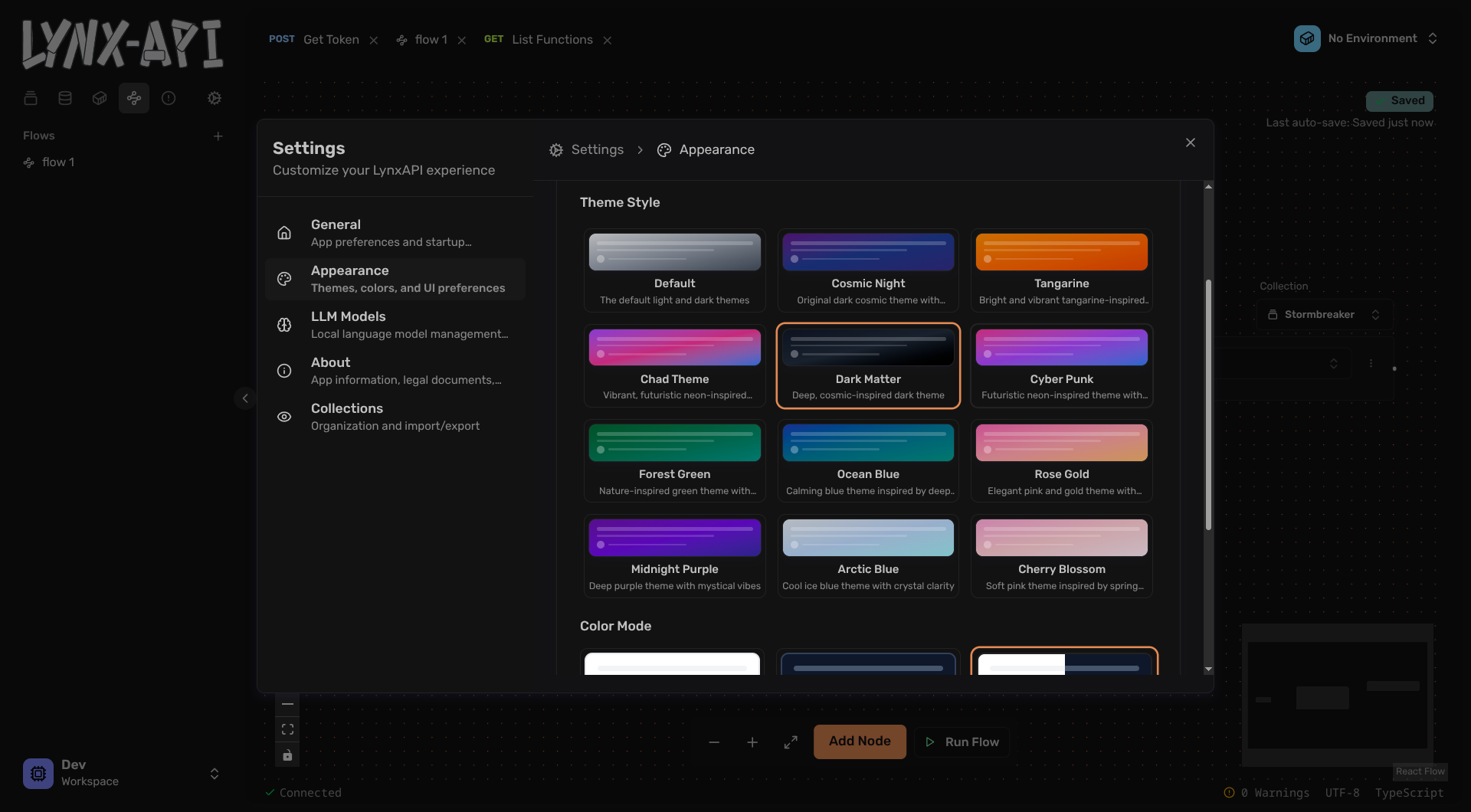Select the Dark Matter theme
1471x812 pixels.
(x=868, y=365)
